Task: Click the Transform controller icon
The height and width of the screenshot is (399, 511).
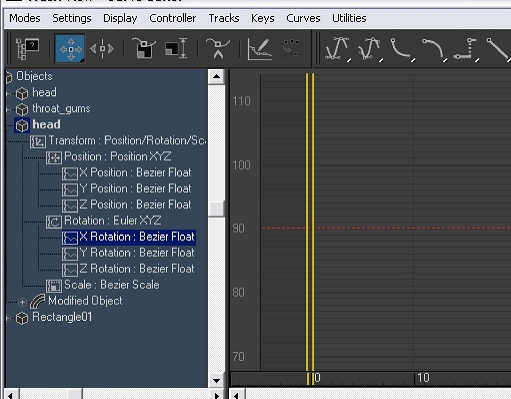Action: point(38,142)
